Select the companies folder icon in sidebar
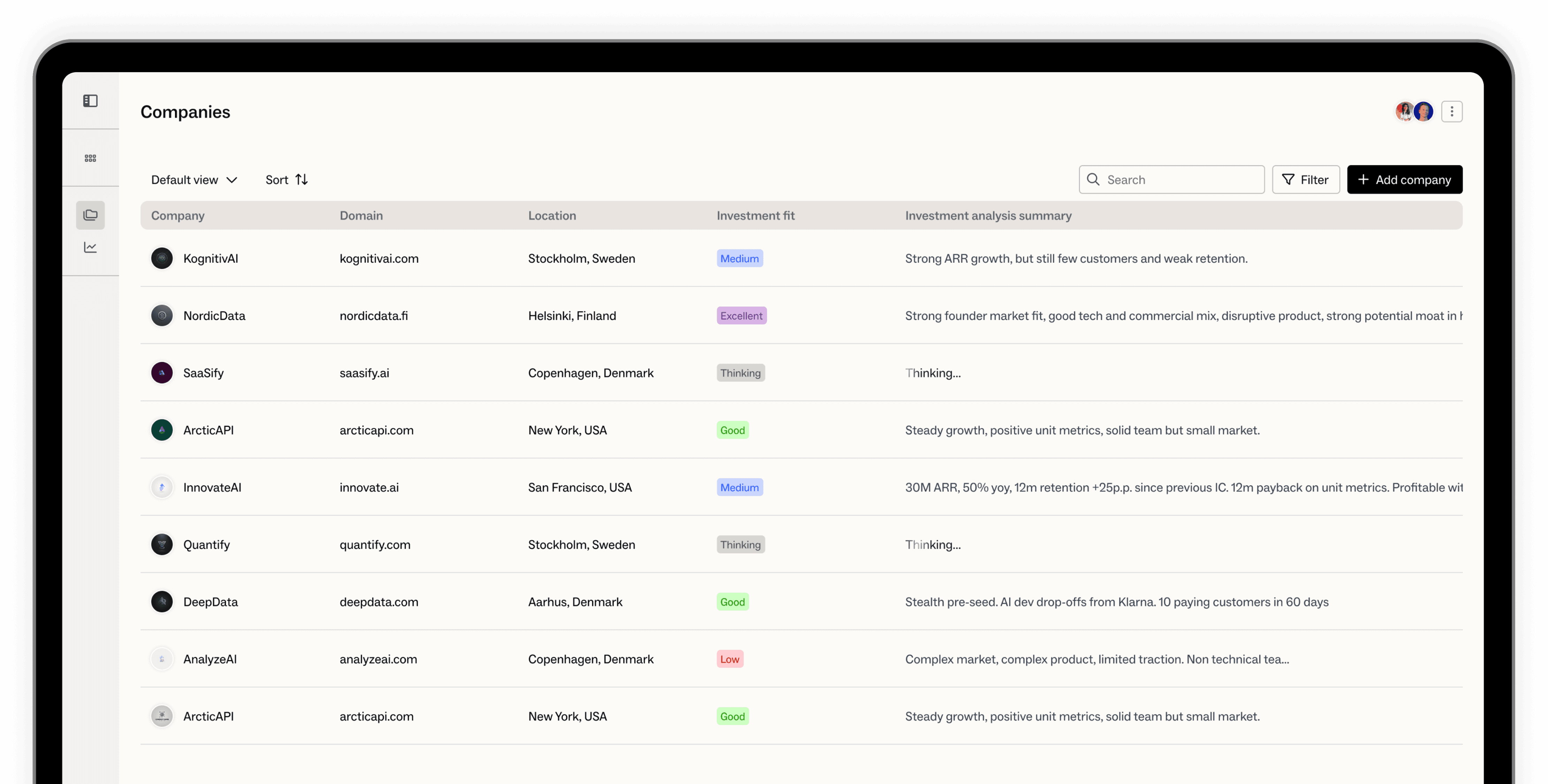Screen dimensions: 1548x784 (x=90, y=215)
